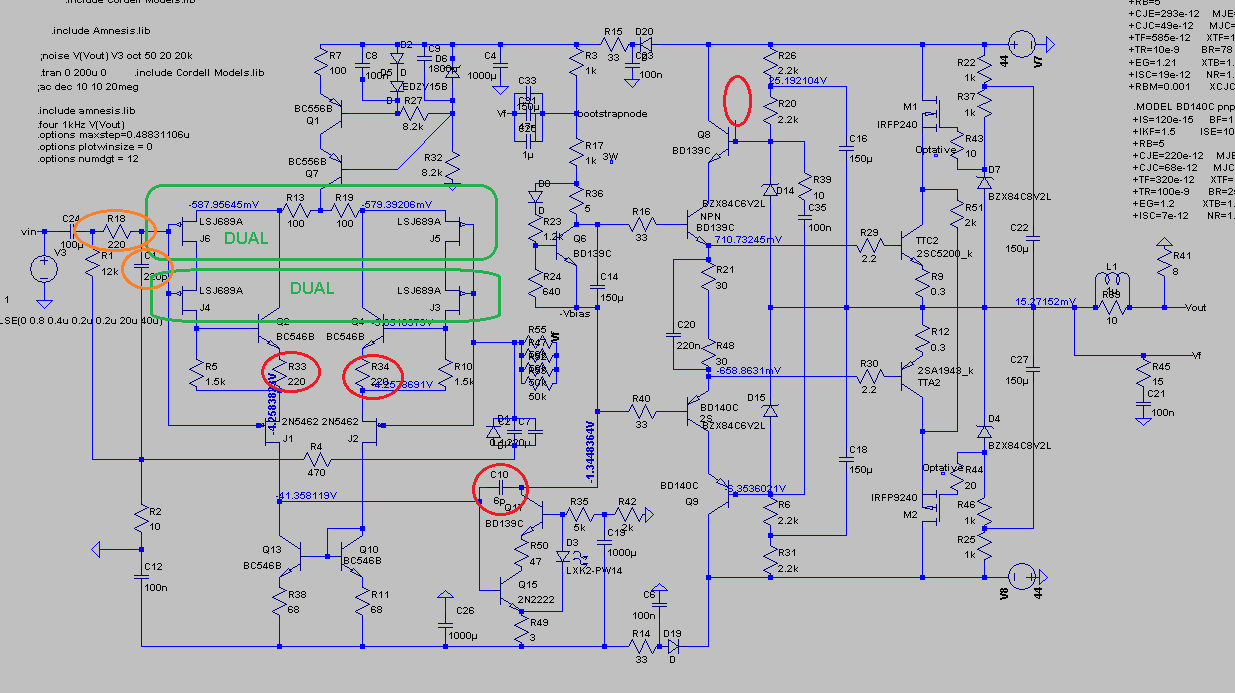
Task: Select capacitor C18 150µ symbol
Action: click(x=847, y=459)
